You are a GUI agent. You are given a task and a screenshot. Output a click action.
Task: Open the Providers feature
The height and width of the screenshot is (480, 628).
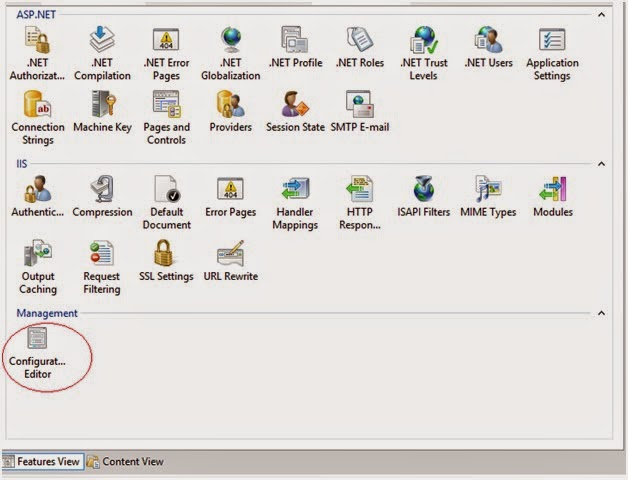pyautogui.click(x=231, y=111)
